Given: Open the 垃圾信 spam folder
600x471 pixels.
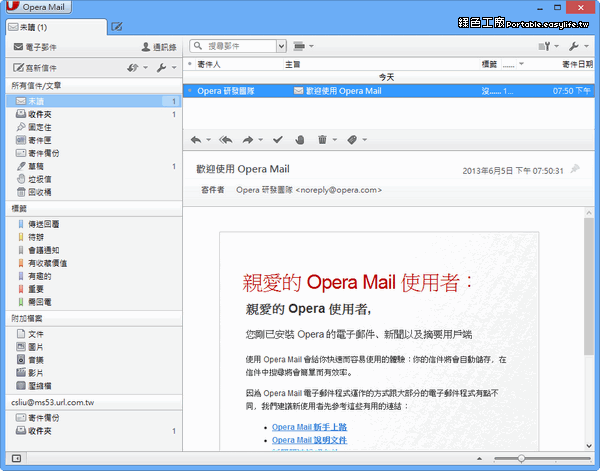Looking at the screenshot, I should pos(93,179).
